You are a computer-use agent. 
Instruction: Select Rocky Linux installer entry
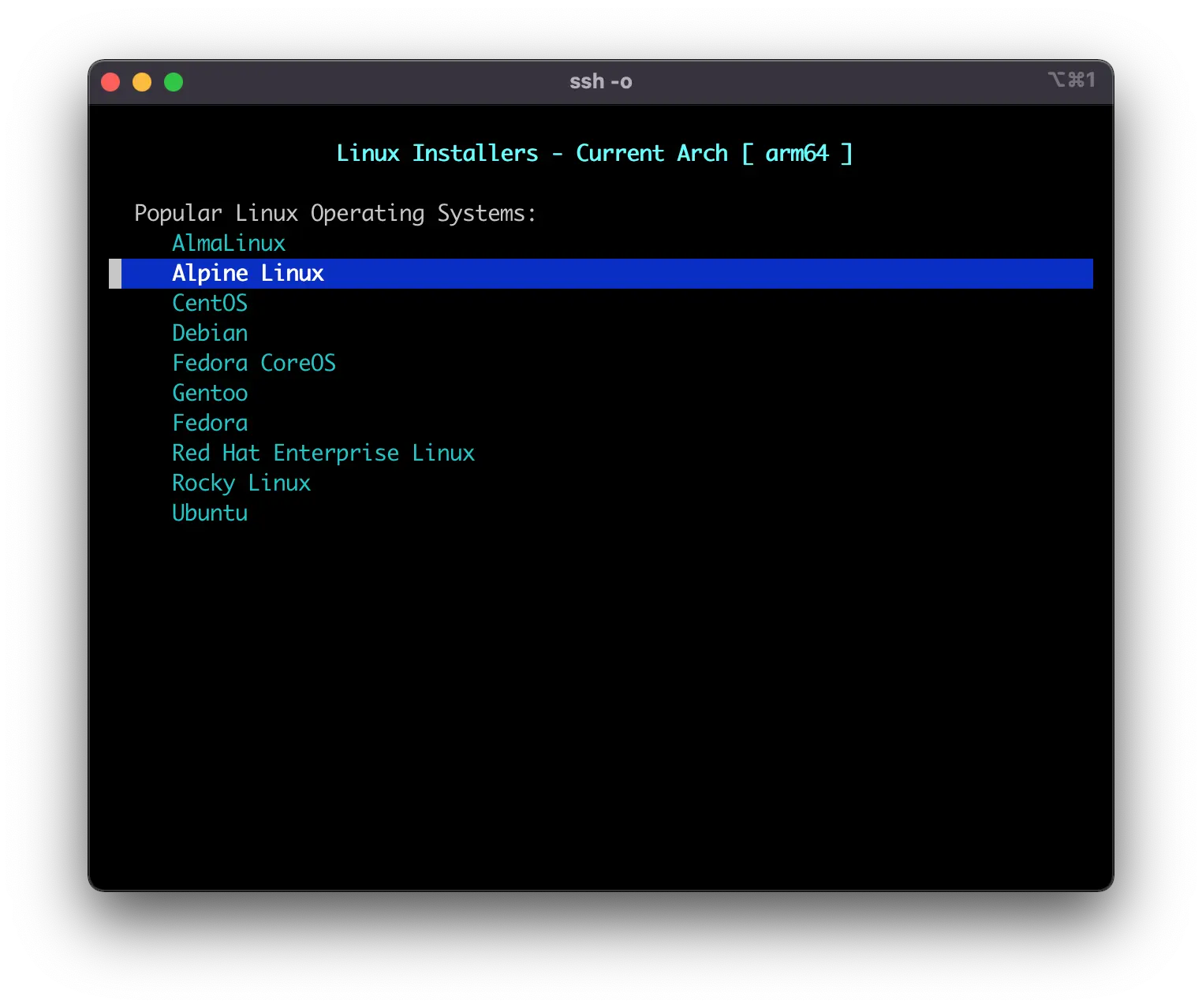coord(241,483)
